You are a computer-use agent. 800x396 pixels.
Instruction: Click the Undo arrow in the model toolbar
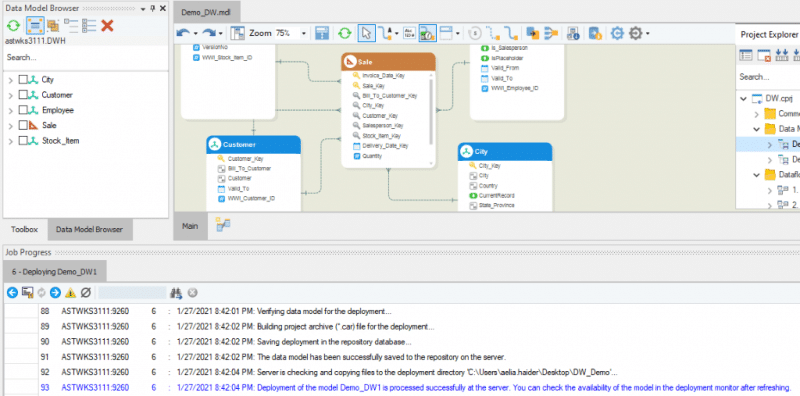183,33
